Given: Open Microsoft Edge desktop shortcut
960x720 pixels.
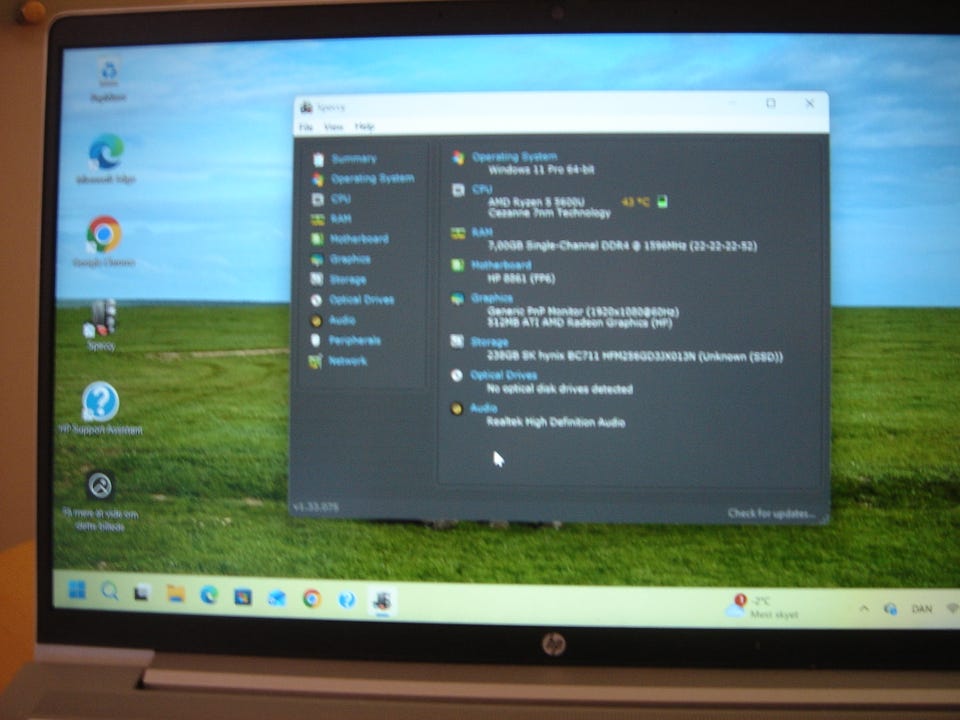Looking at the screenshot, I should 106,158.
